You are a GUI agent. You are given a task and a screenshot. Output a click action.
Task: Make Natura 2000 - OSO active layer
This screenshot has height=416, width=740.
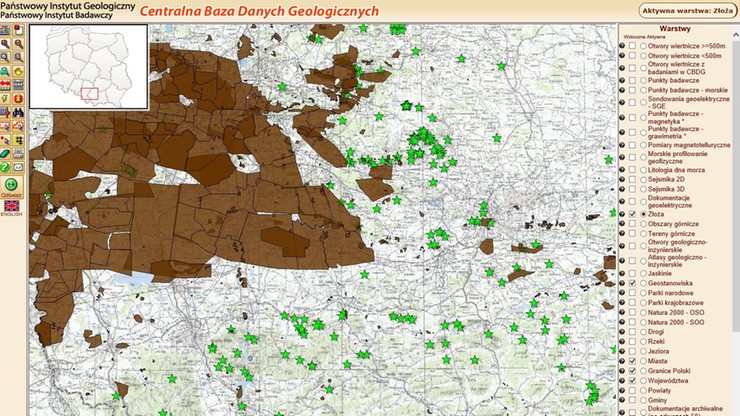click(643, 313)
